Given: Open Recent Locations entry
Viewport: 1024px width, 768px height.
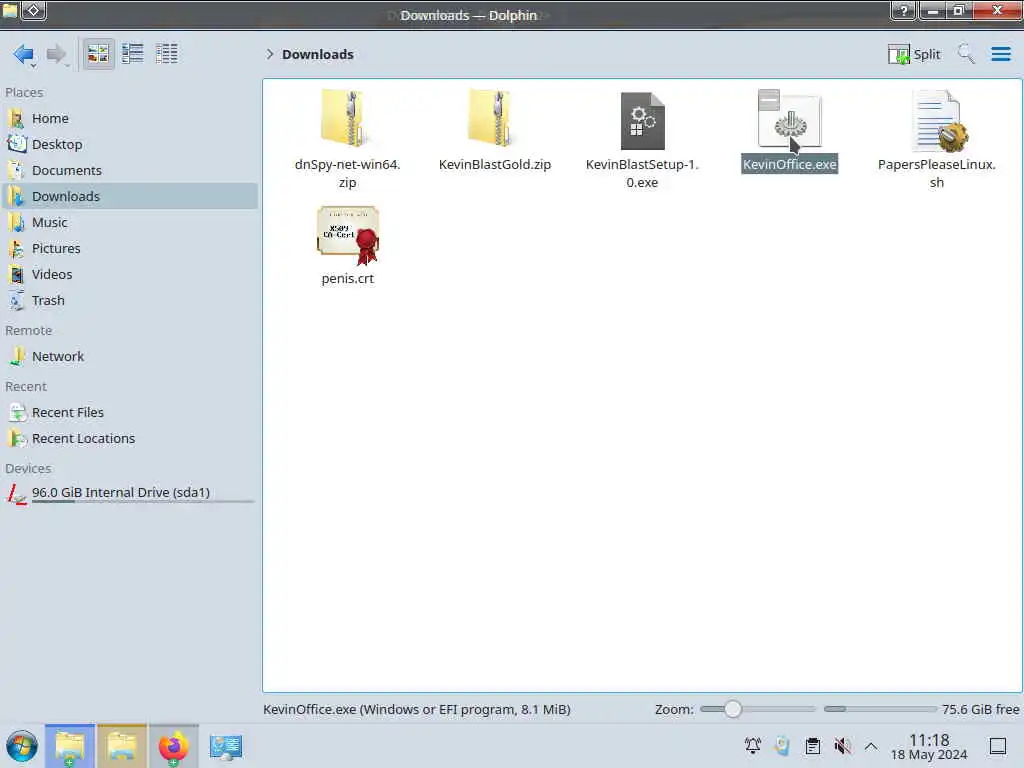Looking at the screenshot, I should click(129, 439).
